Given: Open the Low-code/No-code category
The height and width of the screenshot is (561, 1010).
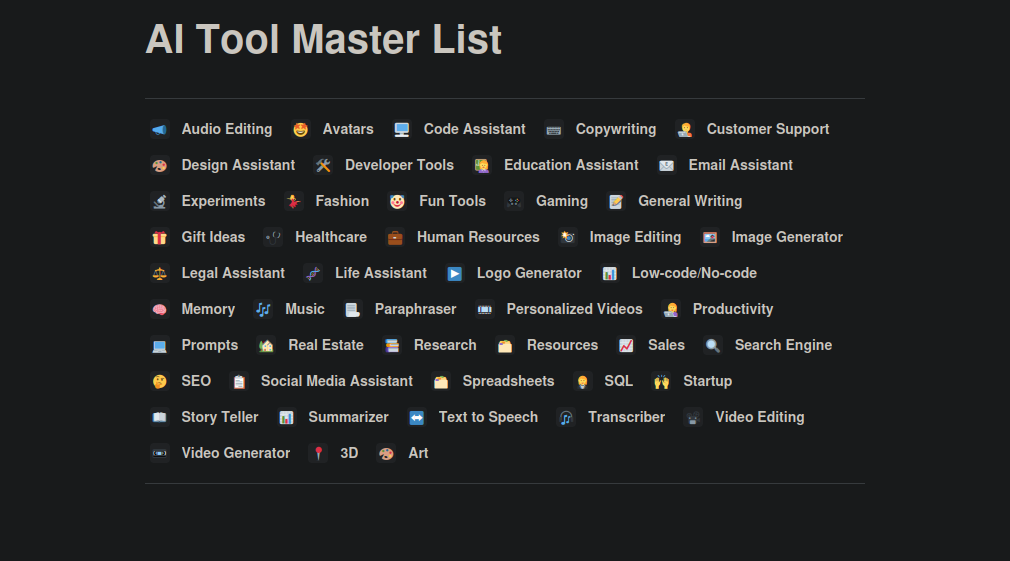Looking at the screenshot, I should click(x=694, y=274).
